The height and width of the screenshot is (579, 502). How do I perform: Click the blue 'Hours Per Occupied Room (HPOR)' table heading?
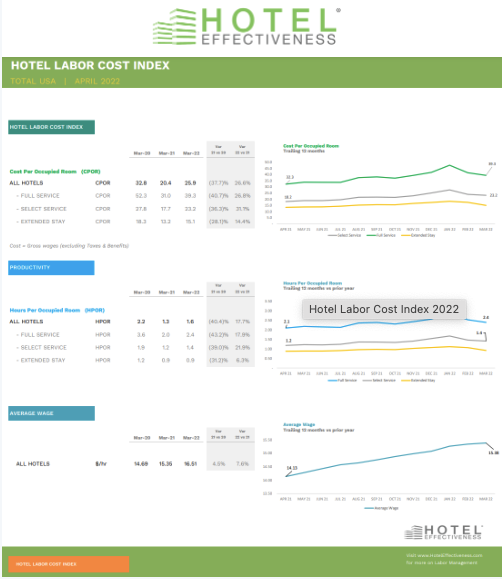tap(57, 310)
